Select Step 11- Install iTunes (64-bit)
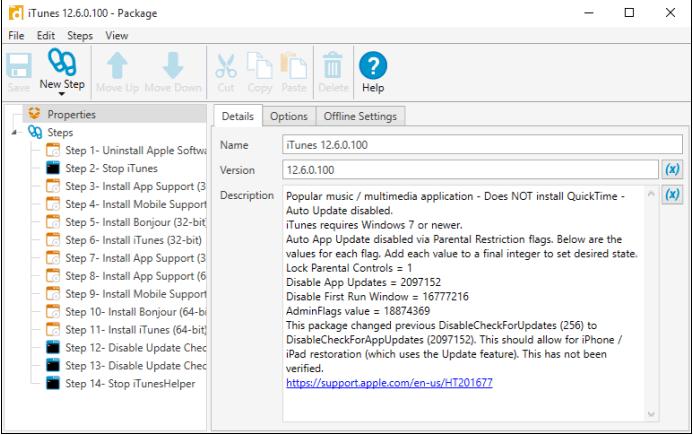This screenshot has height=435, width=693. pos(136,329)
